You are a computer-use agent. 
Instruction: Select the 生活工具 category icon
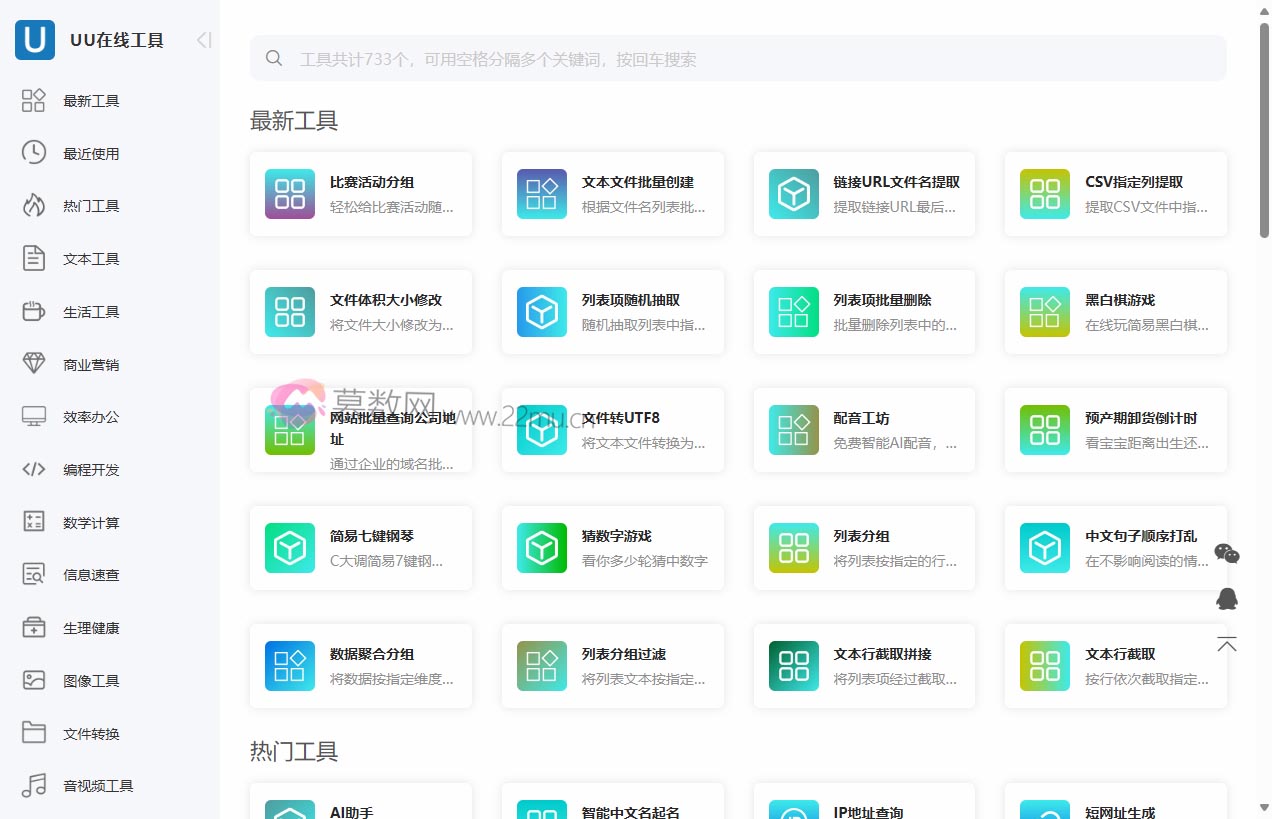tap(33, 311)
